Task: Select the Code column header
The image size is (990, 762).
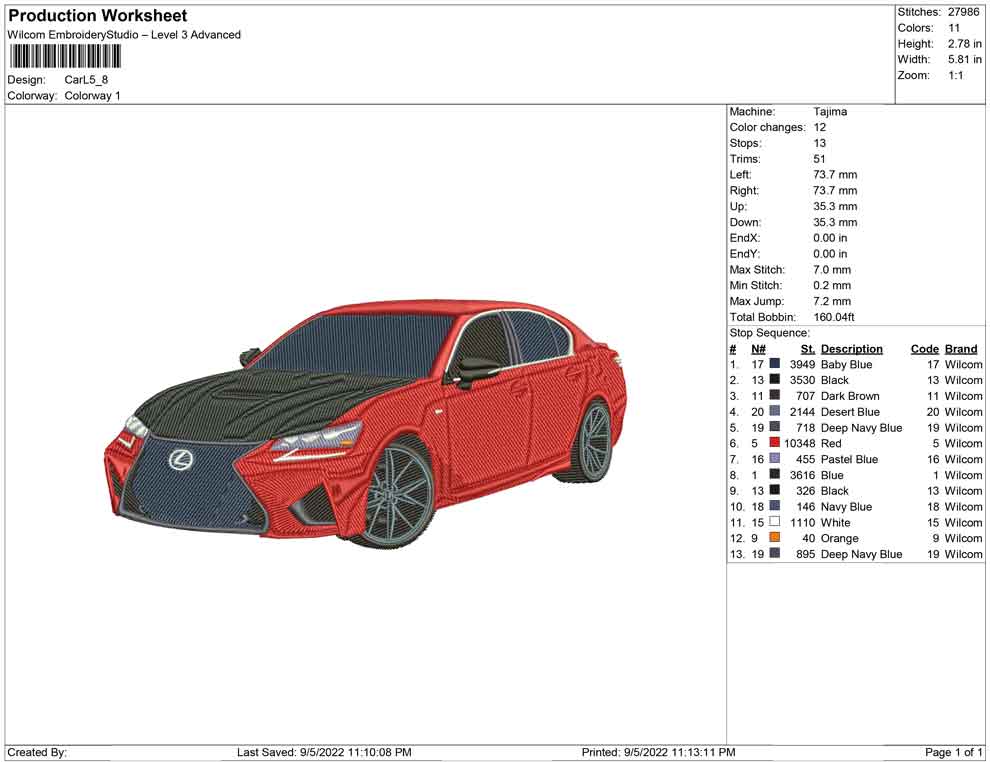Action: [924, 349]
